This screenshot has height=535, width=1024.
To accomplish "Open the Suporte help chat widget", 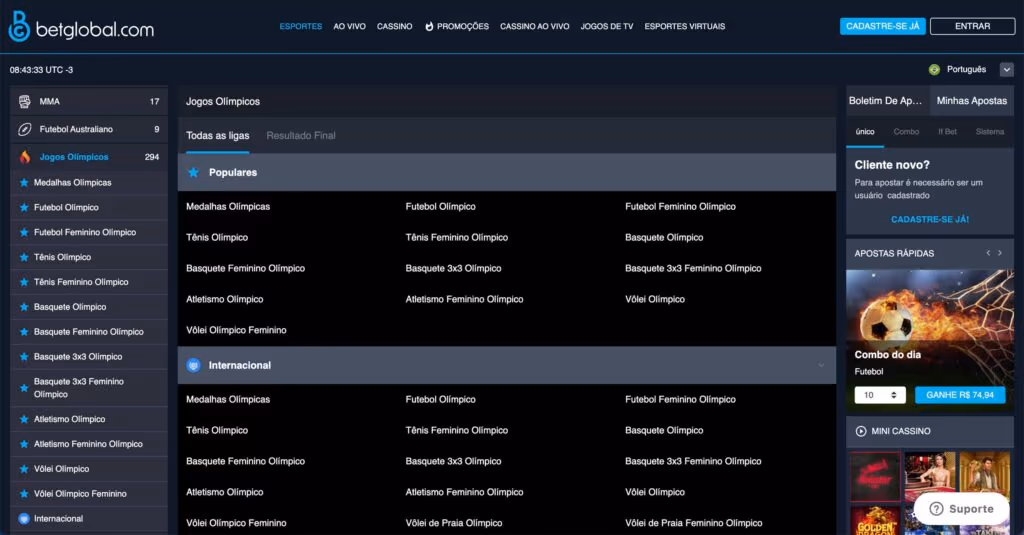I will 961,508.
